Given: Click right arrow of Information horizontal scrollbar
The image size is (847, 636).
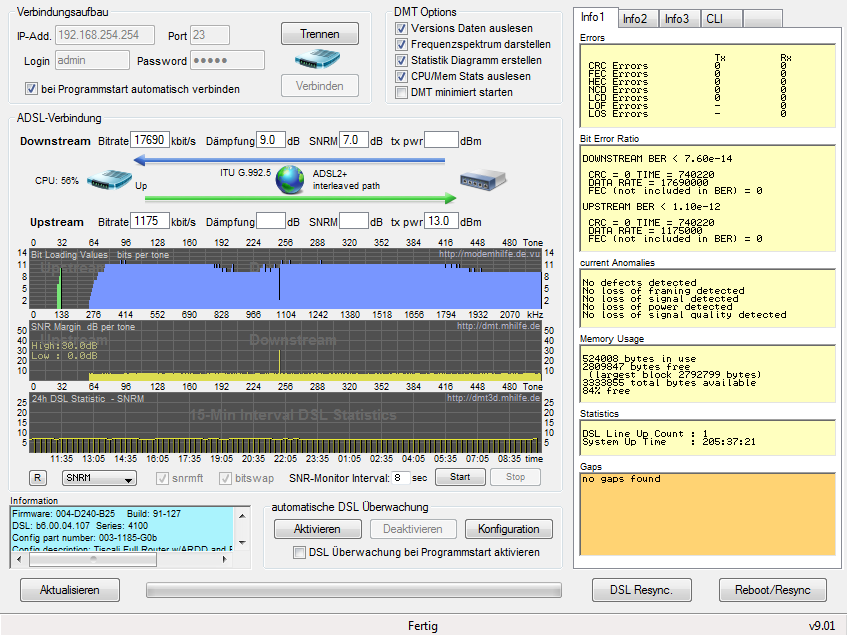Looking at the screenshot, I should 225,560.
